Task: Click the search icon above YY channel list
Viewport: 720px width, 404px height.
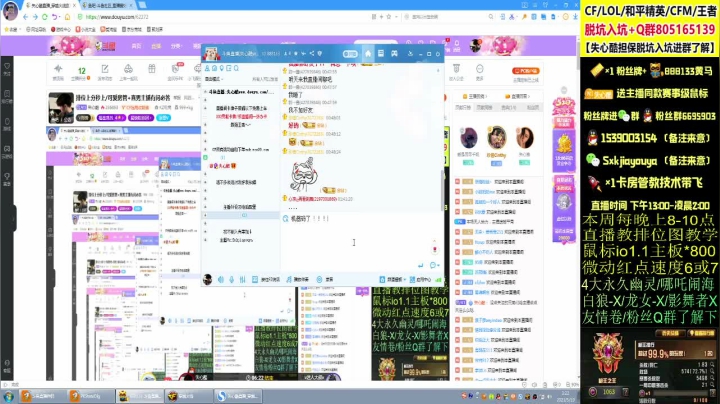Action: pyautogui.click(x=236, y=68)
